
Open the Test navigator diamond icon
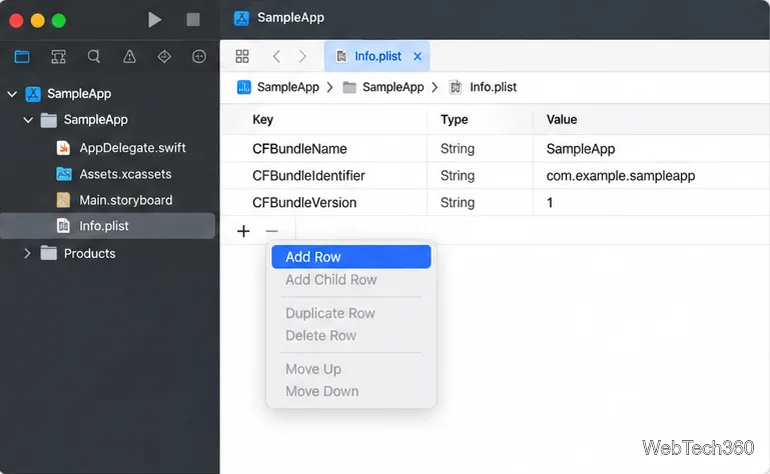(x=165, y=57)
